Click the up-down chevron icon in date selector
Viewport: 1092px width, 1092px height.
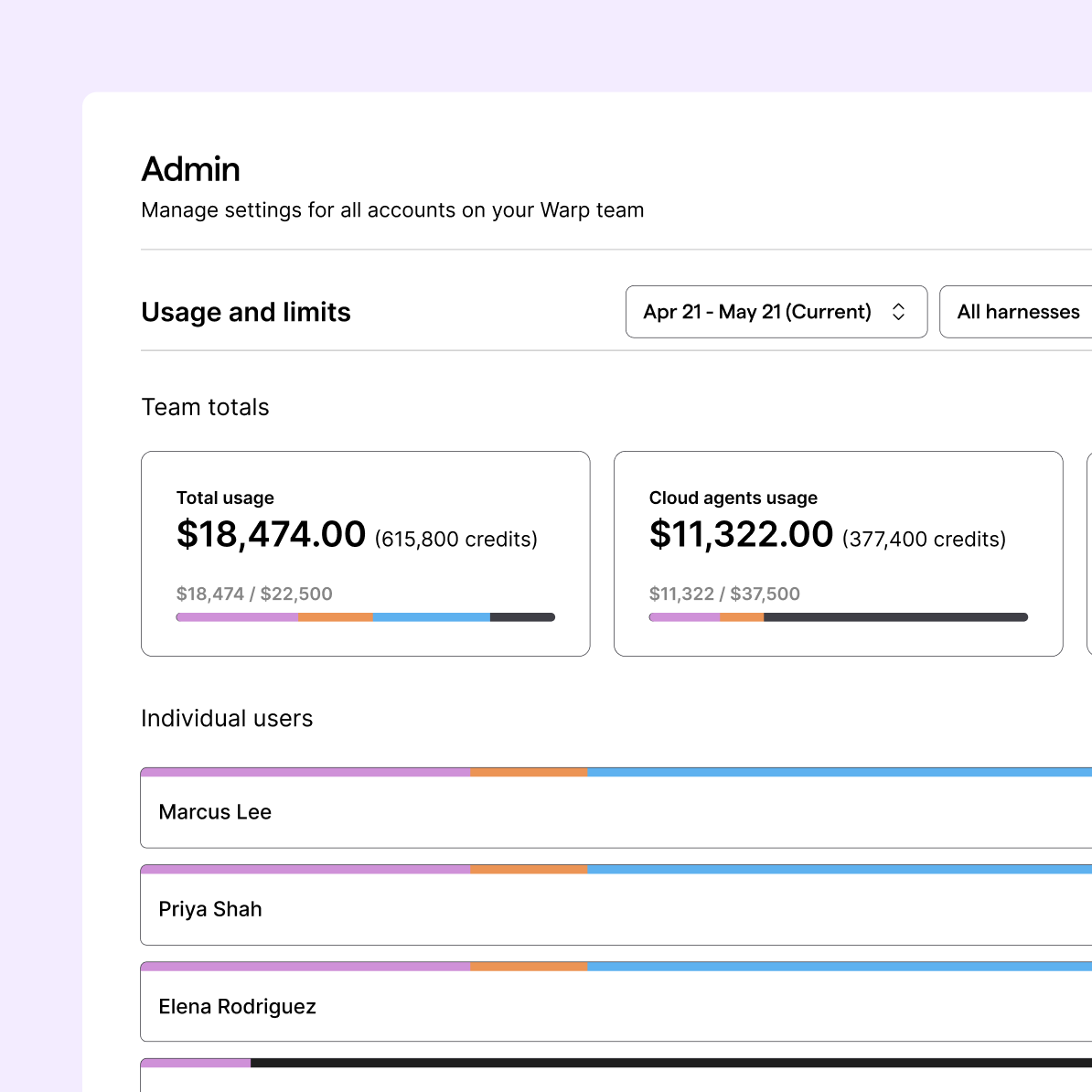coord(898,311)
